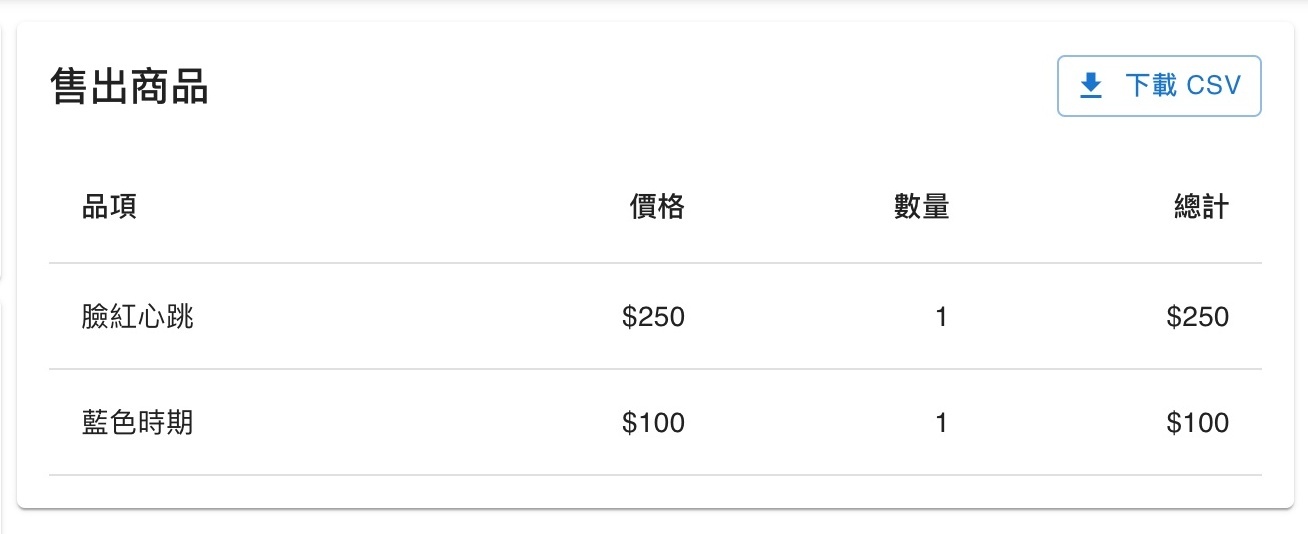The width and height of the screenshot is (1308, 534).
Task: Select the 總計 column header
Action: [1201, 207]
